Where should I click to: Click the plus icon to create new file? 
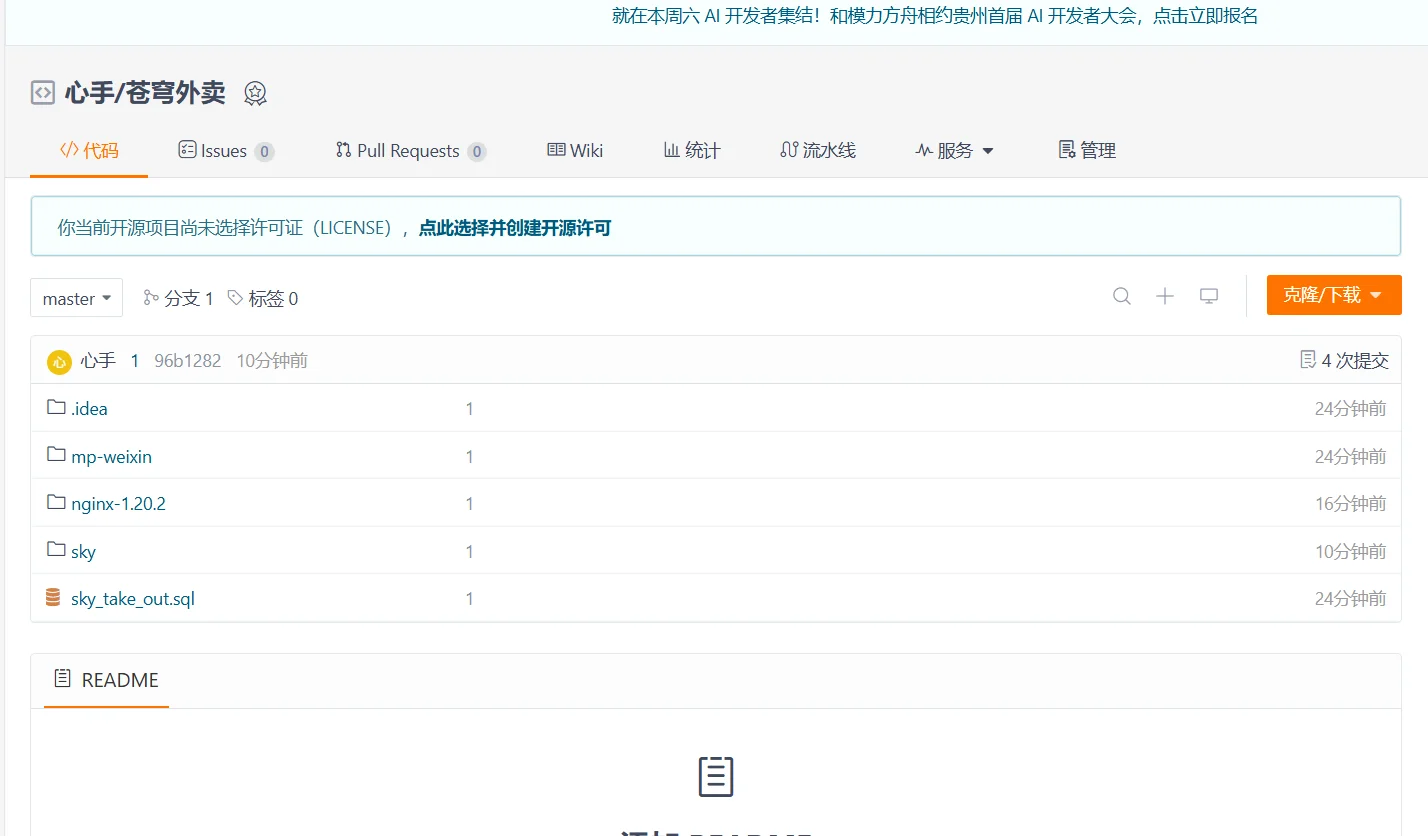1165,296
